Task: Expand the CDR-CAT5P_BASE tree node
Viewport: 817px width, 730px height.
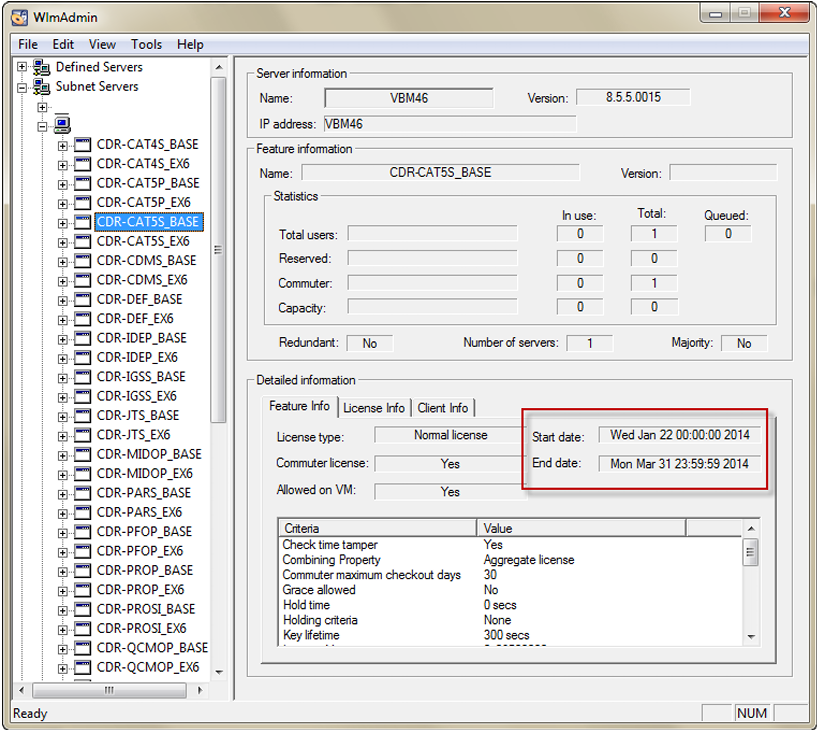Action: click(x=63, y=184)
